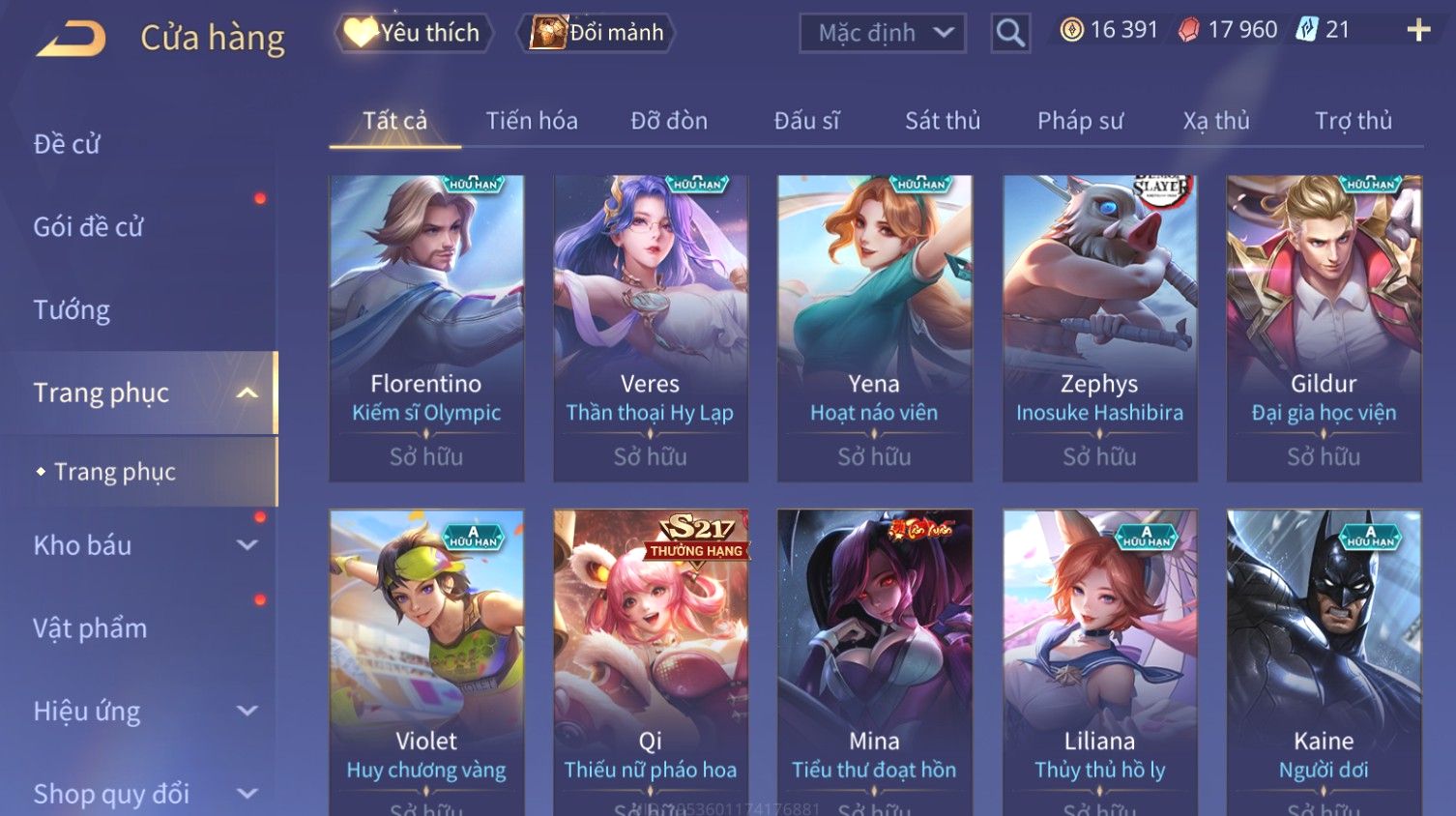Open the Tướng sidebar menu
Screen dimensions: 1456x816
click(x=72, y=310)
